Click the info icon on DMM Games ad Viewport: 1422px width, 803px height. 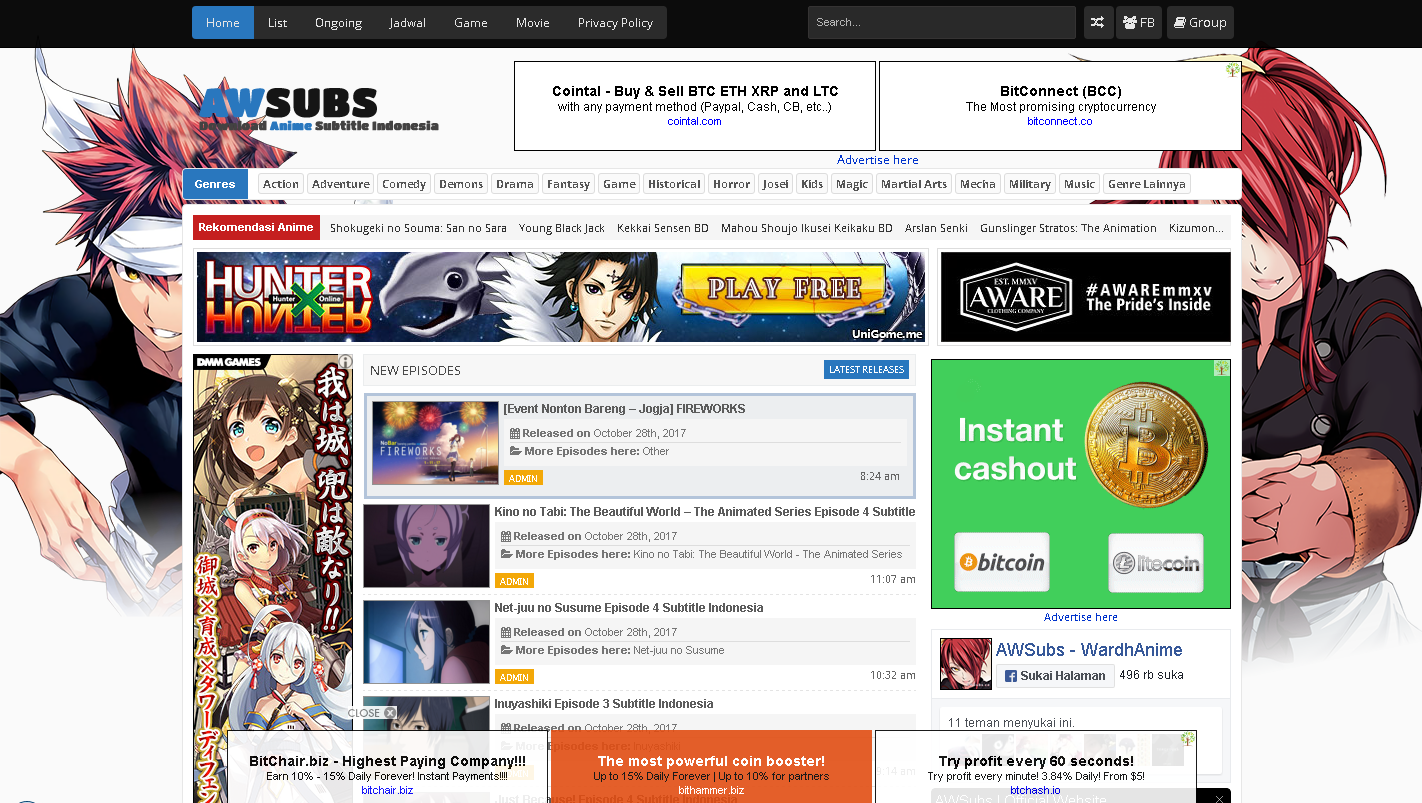click(x=345, y=361)
